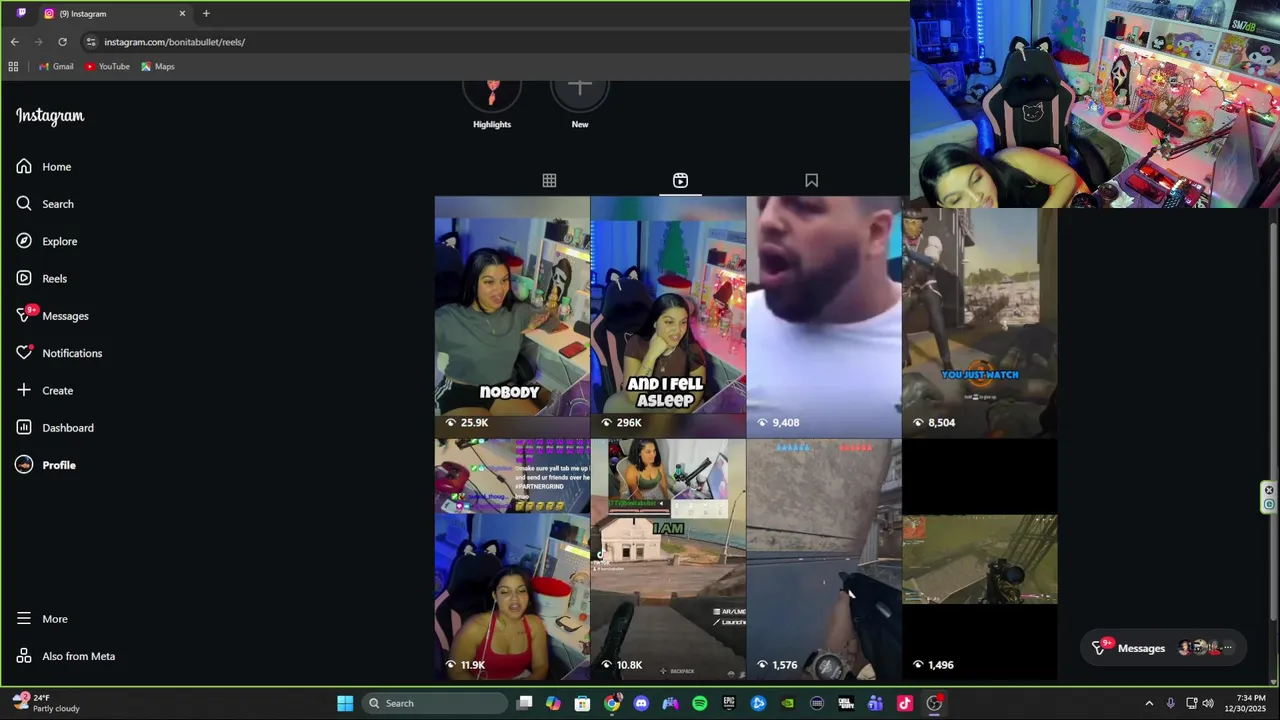View Notifications in the sidebar
The image size is (1280, 720).
click(59, 353)
